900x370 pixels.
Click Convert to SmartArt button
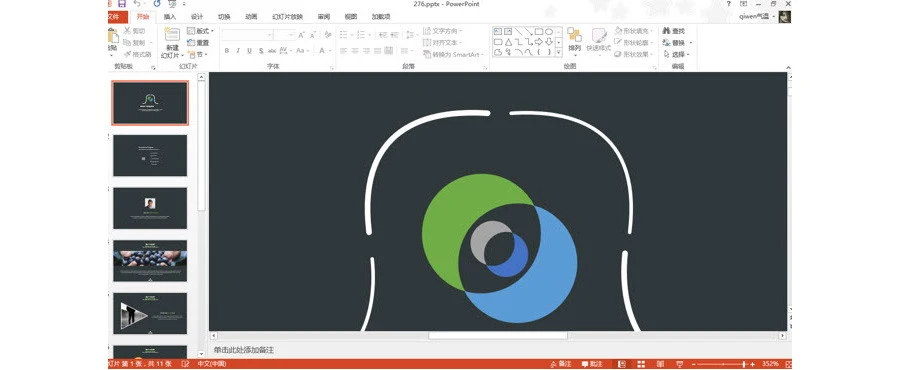click(453, 54)
